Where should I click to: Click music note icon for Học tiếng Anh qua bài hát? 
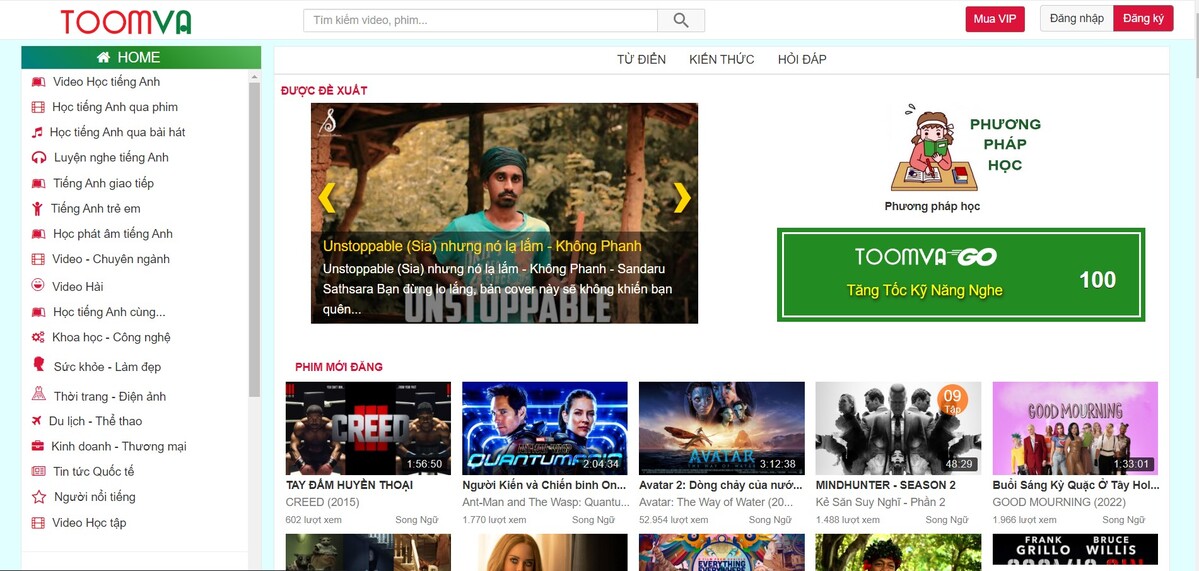click(37, 132)
